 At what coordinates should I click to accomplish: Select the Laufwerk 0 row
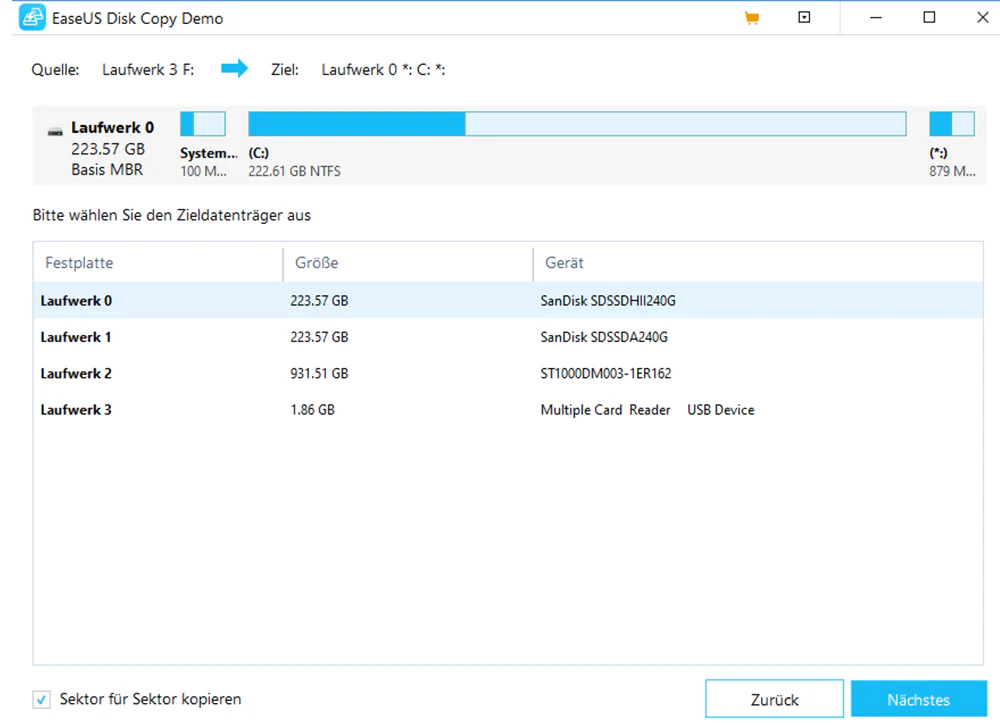[x=508, y=300]
